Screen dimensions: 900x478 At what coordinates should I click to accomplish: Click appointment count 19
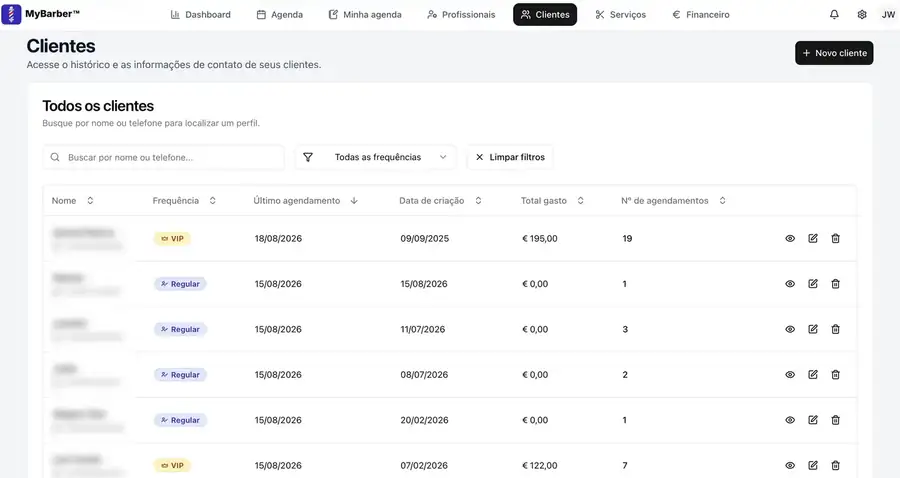coord(627,239)
